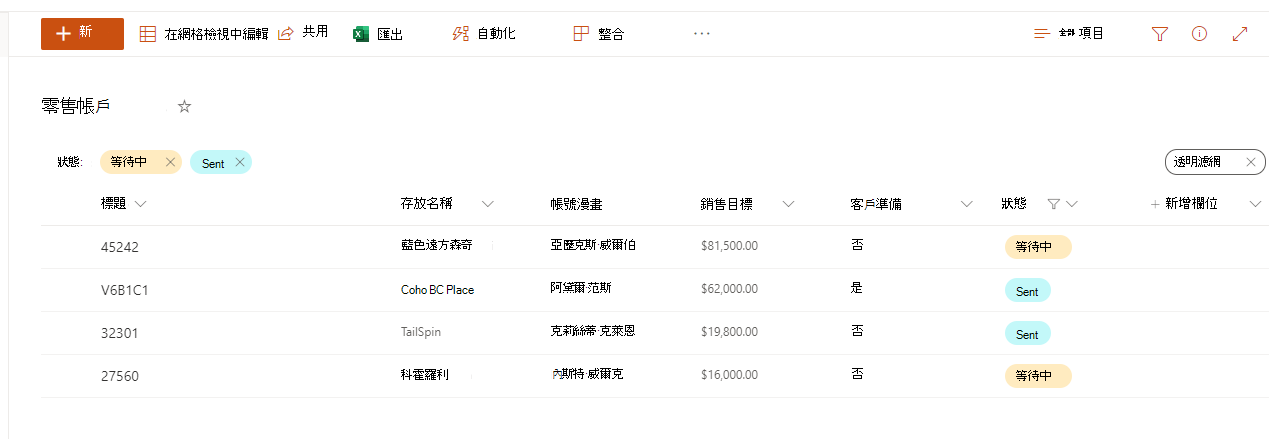Open the 自動化 automation menu
The height and width of the screenshot is (439, 1269).
[x=484, y=34]
